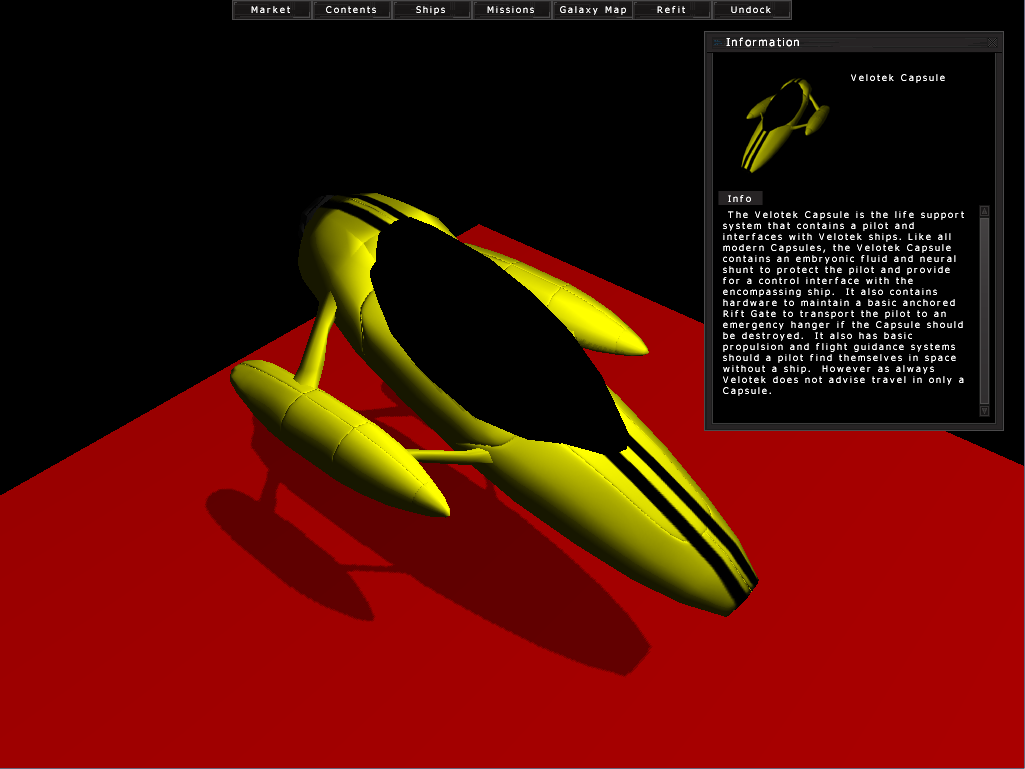Click the icon left of the Information title
This screenshot has width=1025, height=769.
pyautogui.click(x=715, y=42)
